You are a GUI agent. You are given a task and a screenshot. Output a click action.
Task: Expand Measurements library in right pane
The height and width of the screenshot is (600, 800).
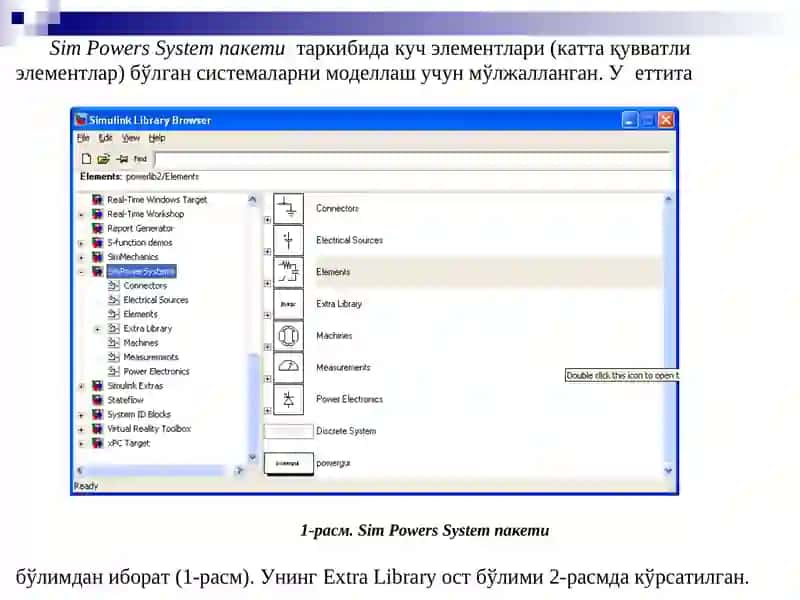[x=267, y=379]
